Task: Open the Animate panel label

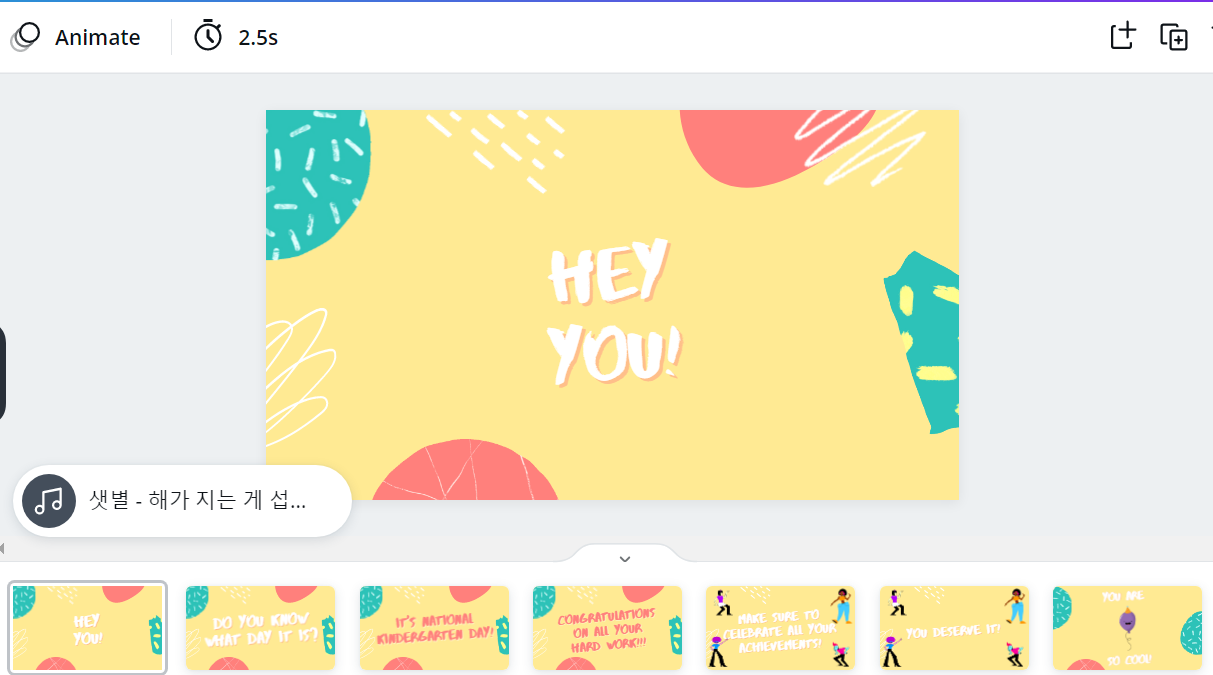Action: click(97, 37)
